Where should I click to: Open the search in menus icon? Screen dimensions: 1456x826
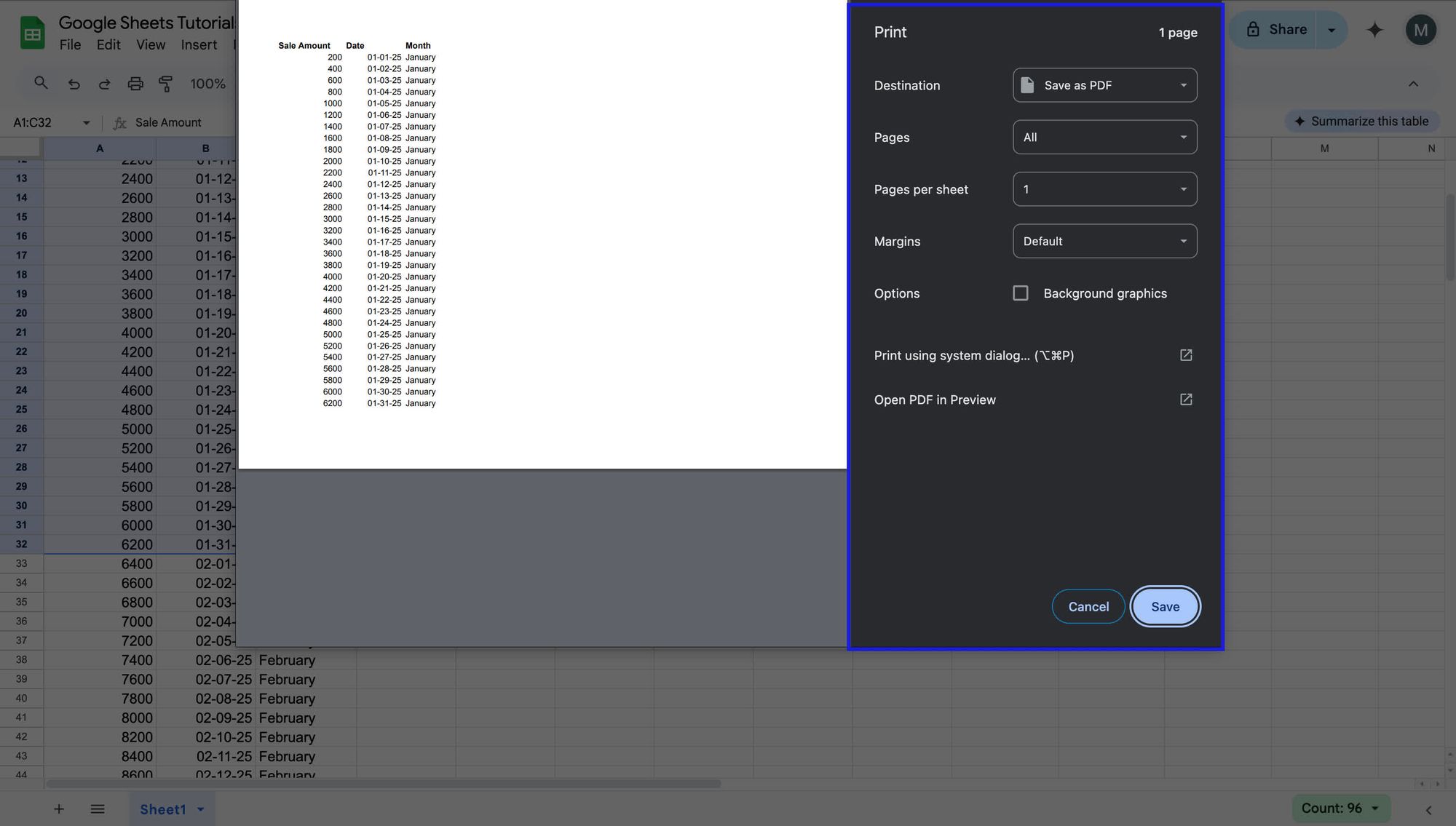point(41,83)
